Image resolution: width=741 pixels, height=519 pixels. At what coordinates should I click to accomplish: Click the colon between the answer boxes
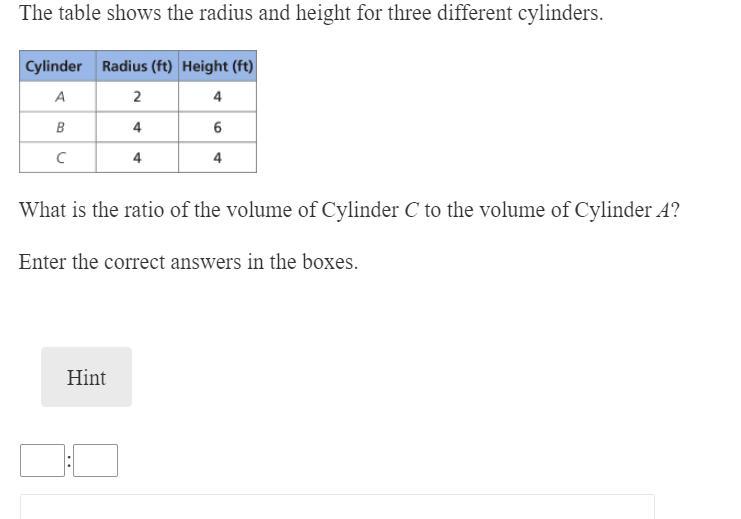tap(69, 462)
